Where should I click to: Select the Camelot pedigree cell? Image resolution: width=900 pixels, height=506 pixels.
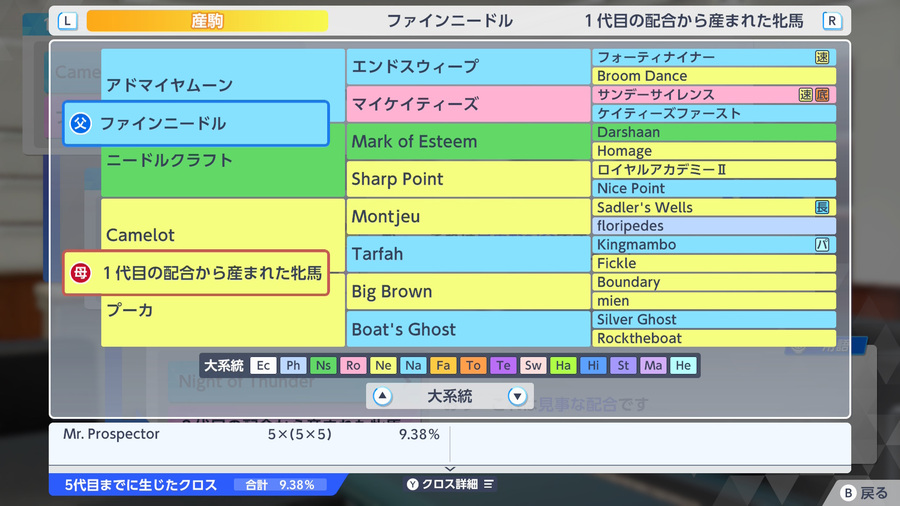(223, 225)
